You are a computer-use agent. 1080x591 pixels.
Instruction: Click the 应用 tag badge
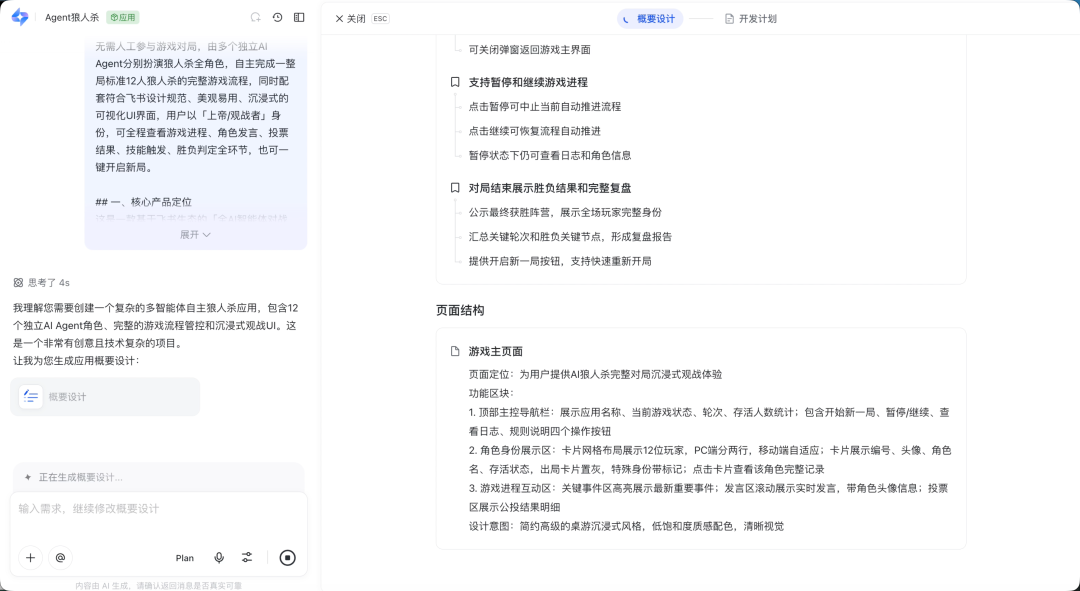pos(122,18)
